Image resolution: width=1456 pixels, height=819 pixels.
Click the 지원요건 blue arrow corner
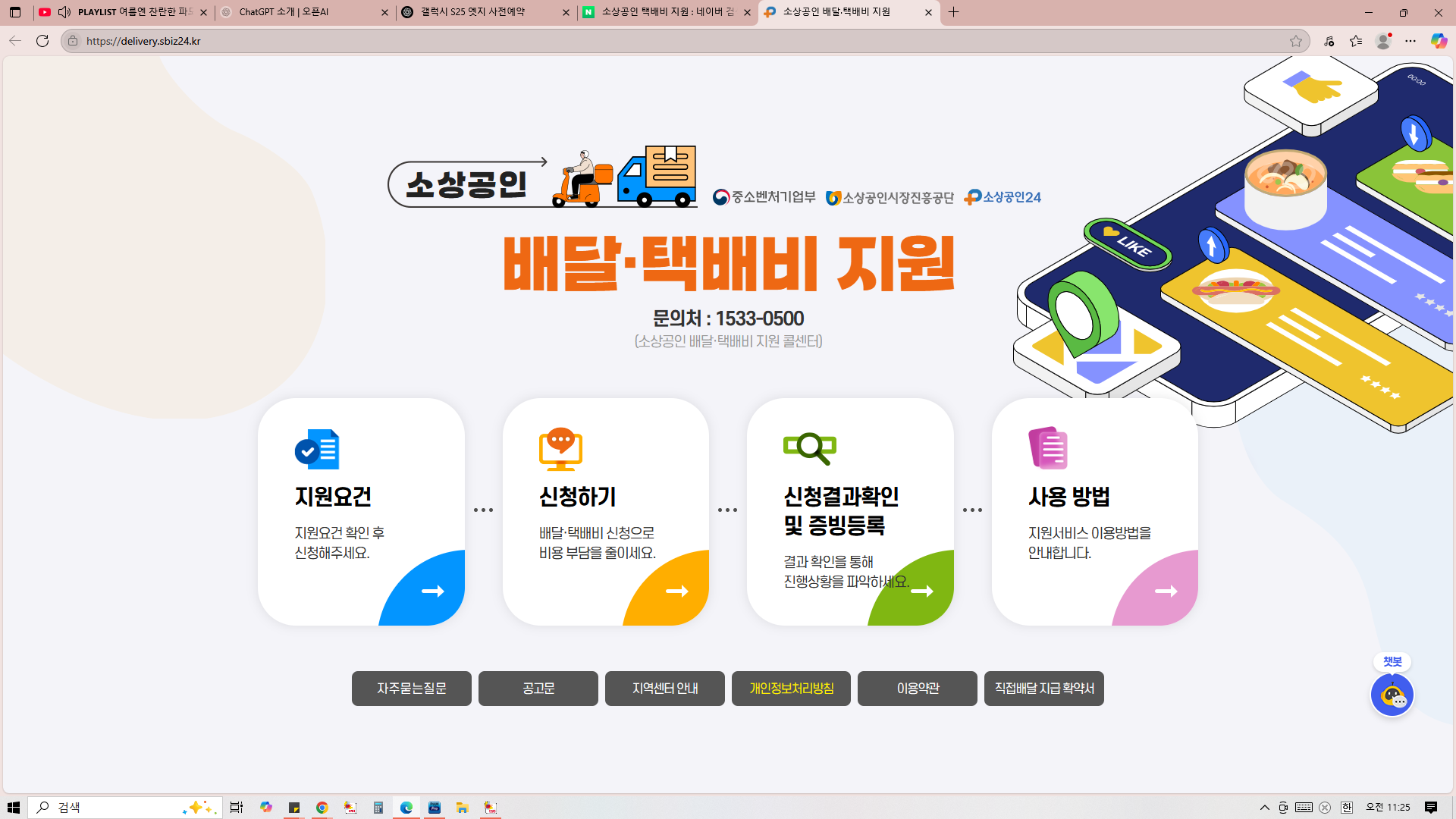click(432, 591)
